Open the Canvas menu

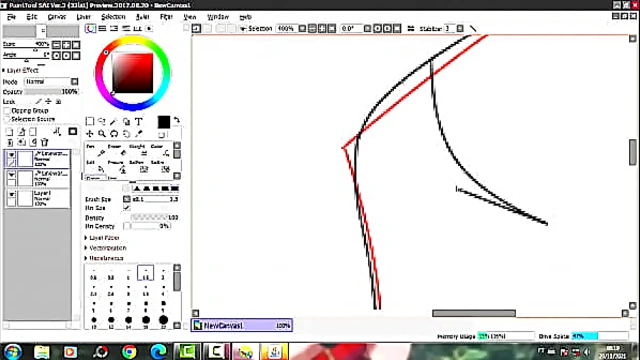[56, 17]
